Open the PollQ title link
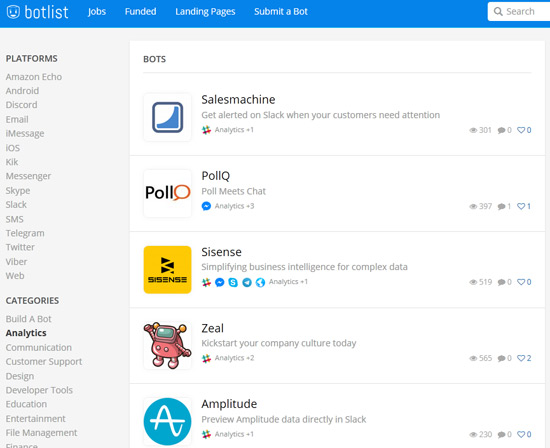 216,176
